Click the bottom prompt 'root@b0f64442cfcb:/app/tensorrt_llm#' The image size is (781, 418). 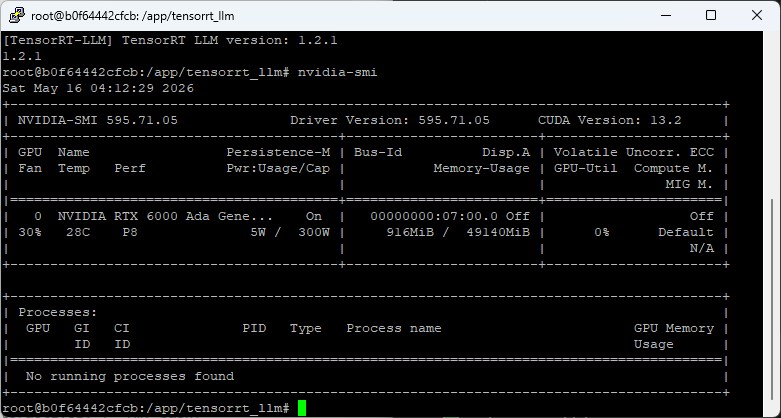point(146,408)
